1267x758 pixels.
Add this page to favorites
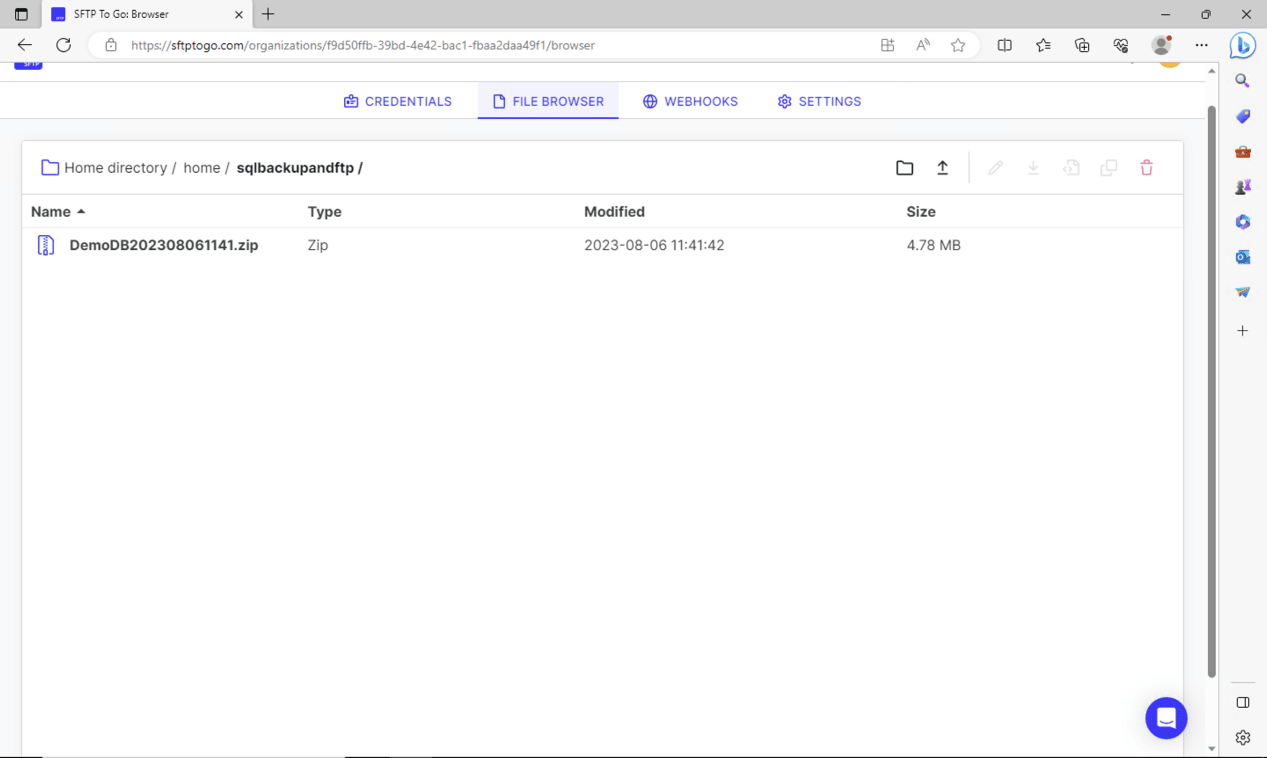[958, 45]
